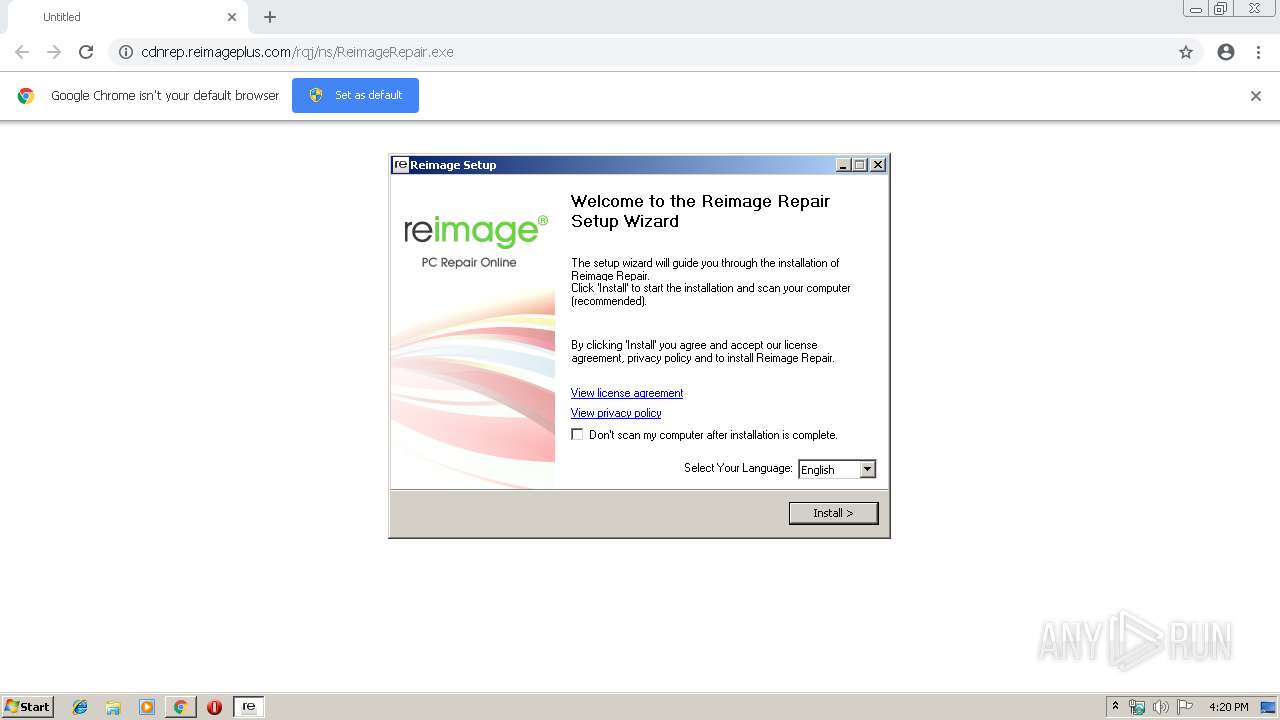Viewport: 1280px width, 720px height.
Task: Click the Show desktop button in the tray
Action: pos(1269,707)
